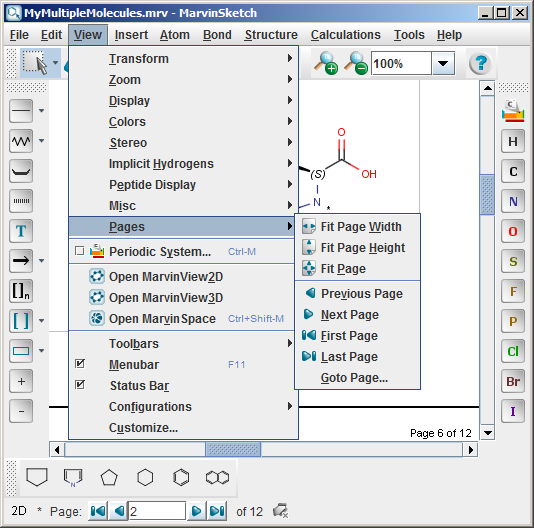Insert naphthalene template
534x528 pixels.
point(217,477)
